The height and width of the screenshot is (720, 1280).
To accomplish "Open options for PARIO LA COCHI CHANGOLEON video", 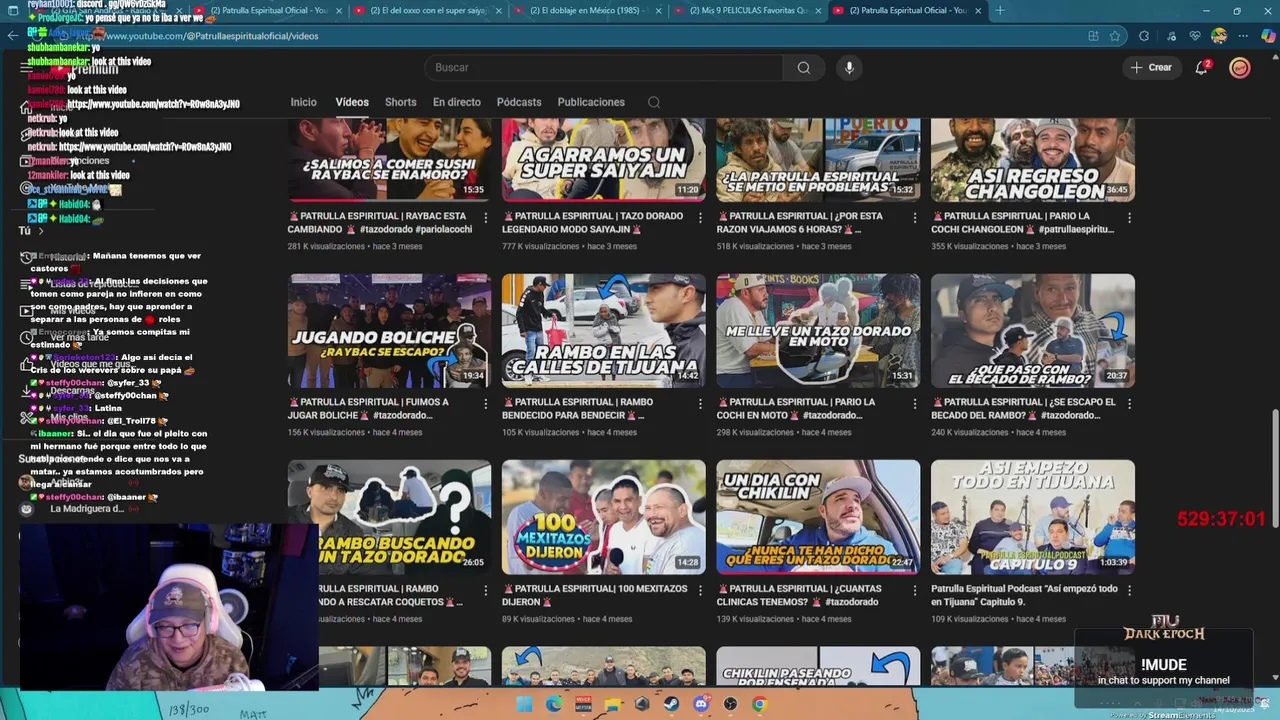I will pos(1129,217).
